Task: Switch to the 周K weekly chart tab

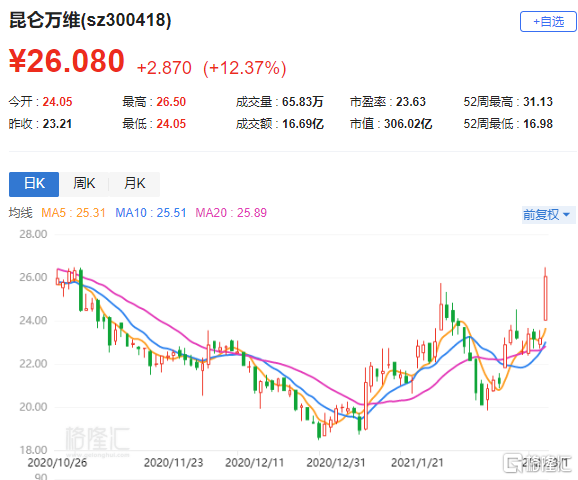Action: [x=84, y=184]
